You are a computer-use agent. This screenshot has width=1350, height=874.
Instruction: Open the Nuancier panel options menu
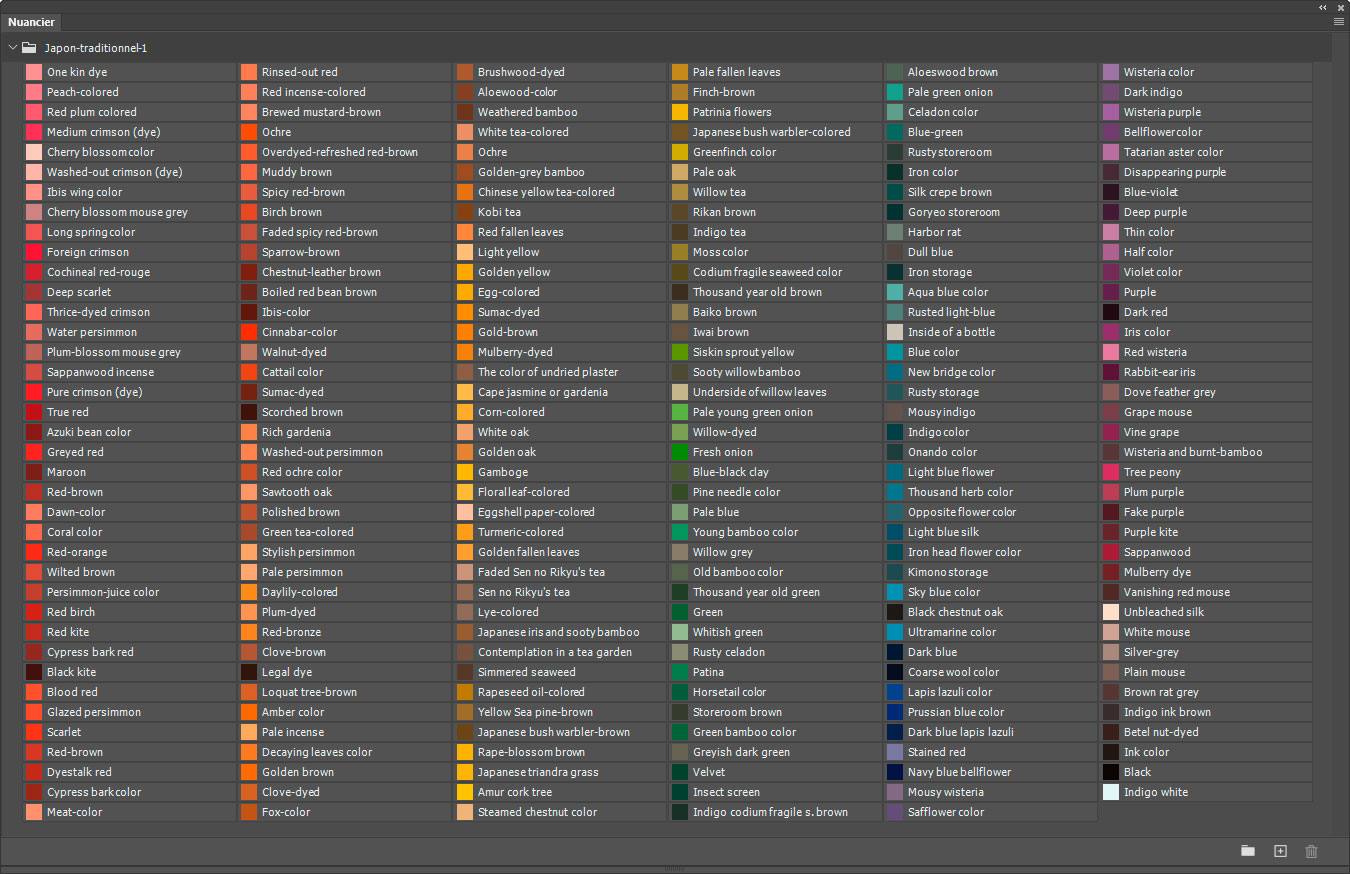1339,21
